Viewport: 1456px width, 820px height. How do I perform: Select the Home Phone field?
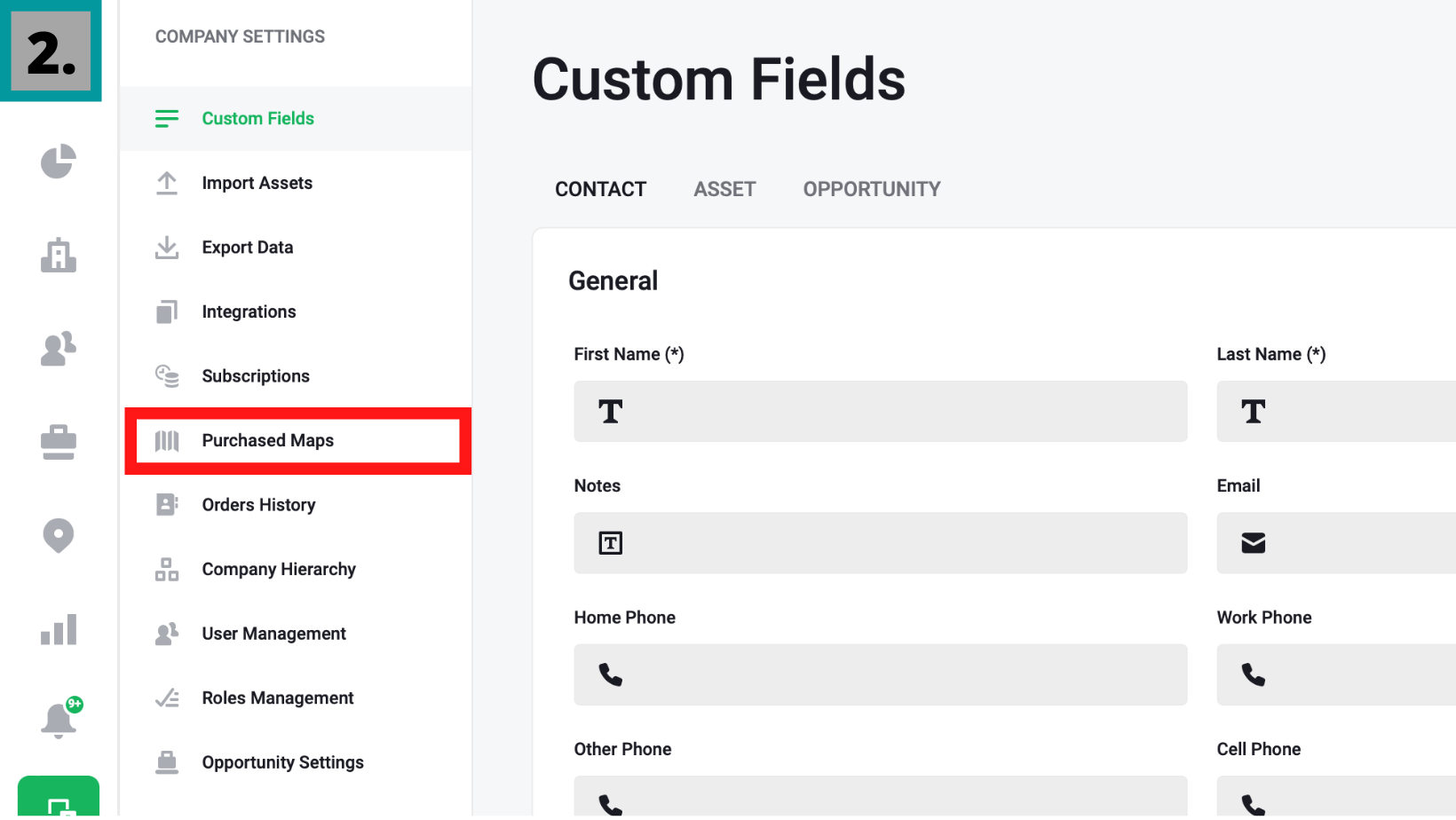[880, 675]
